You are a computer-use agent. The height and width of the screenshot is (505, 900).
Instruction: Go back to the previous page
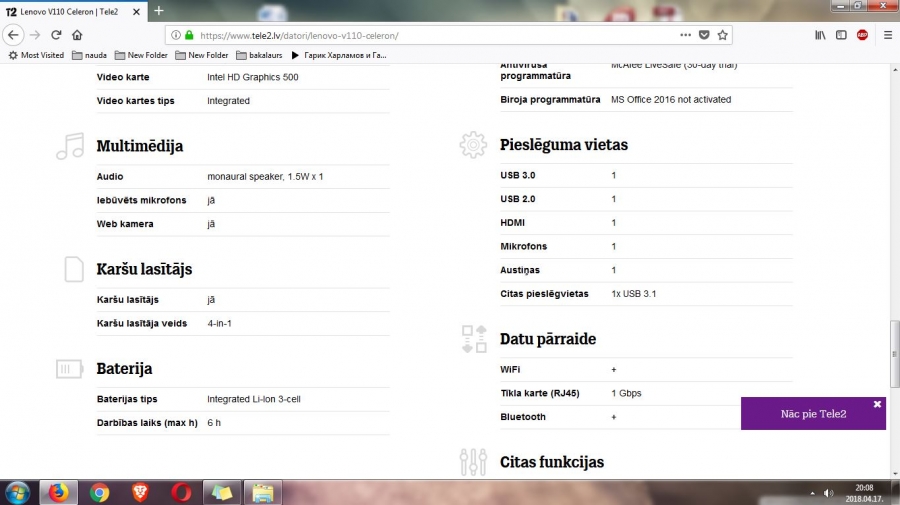pos(13,35)
